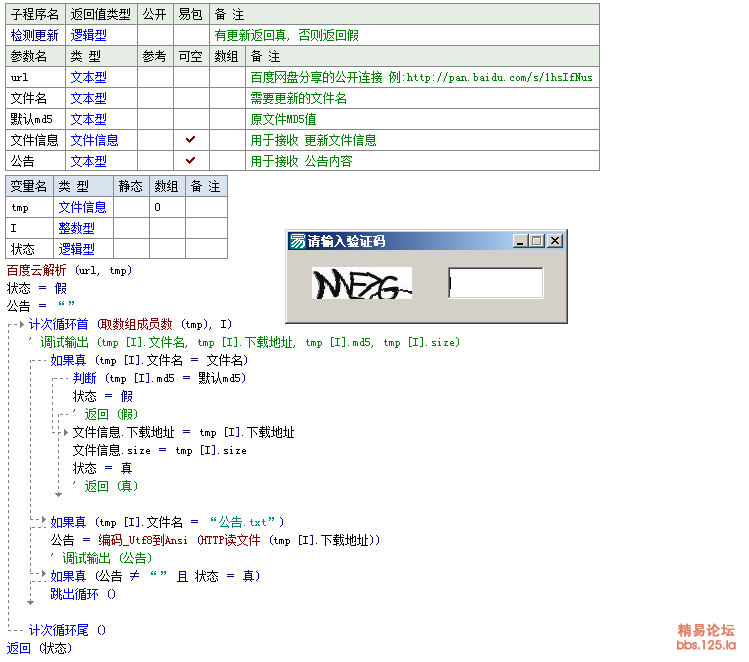Minimize the captcha dialog

tap(520, 241)
